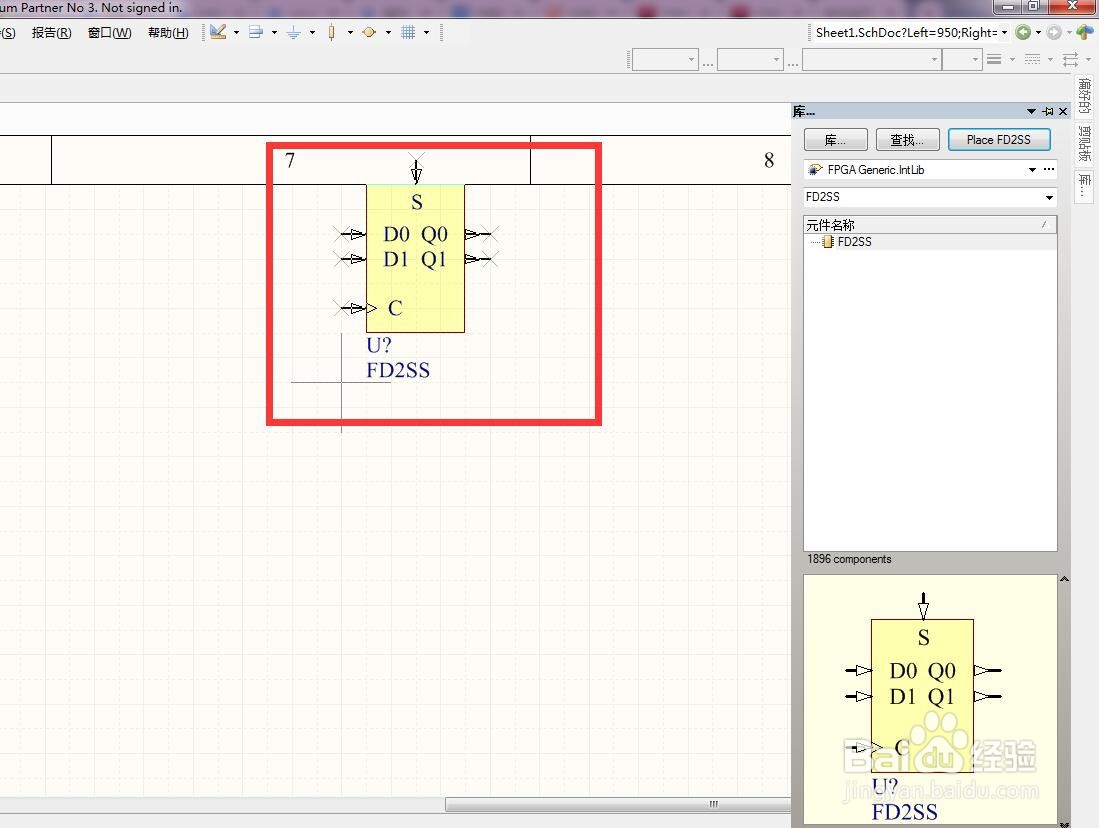Select the digital devices resistor icon
Image resolution: width=1099 pixels, height=828 pixels.
pyautogui.click(x=332, y=32)
